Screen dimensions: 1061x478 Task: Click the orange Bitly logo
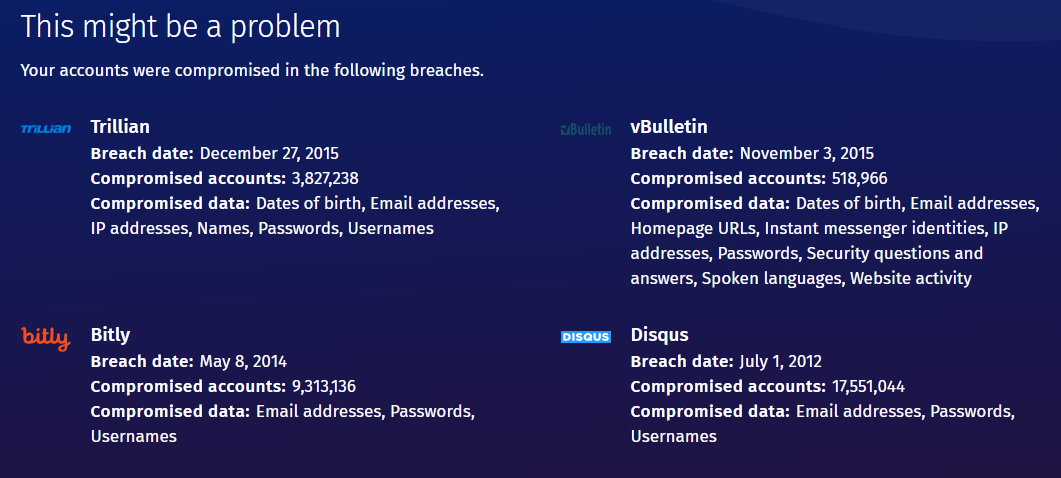tap(46, 338)
